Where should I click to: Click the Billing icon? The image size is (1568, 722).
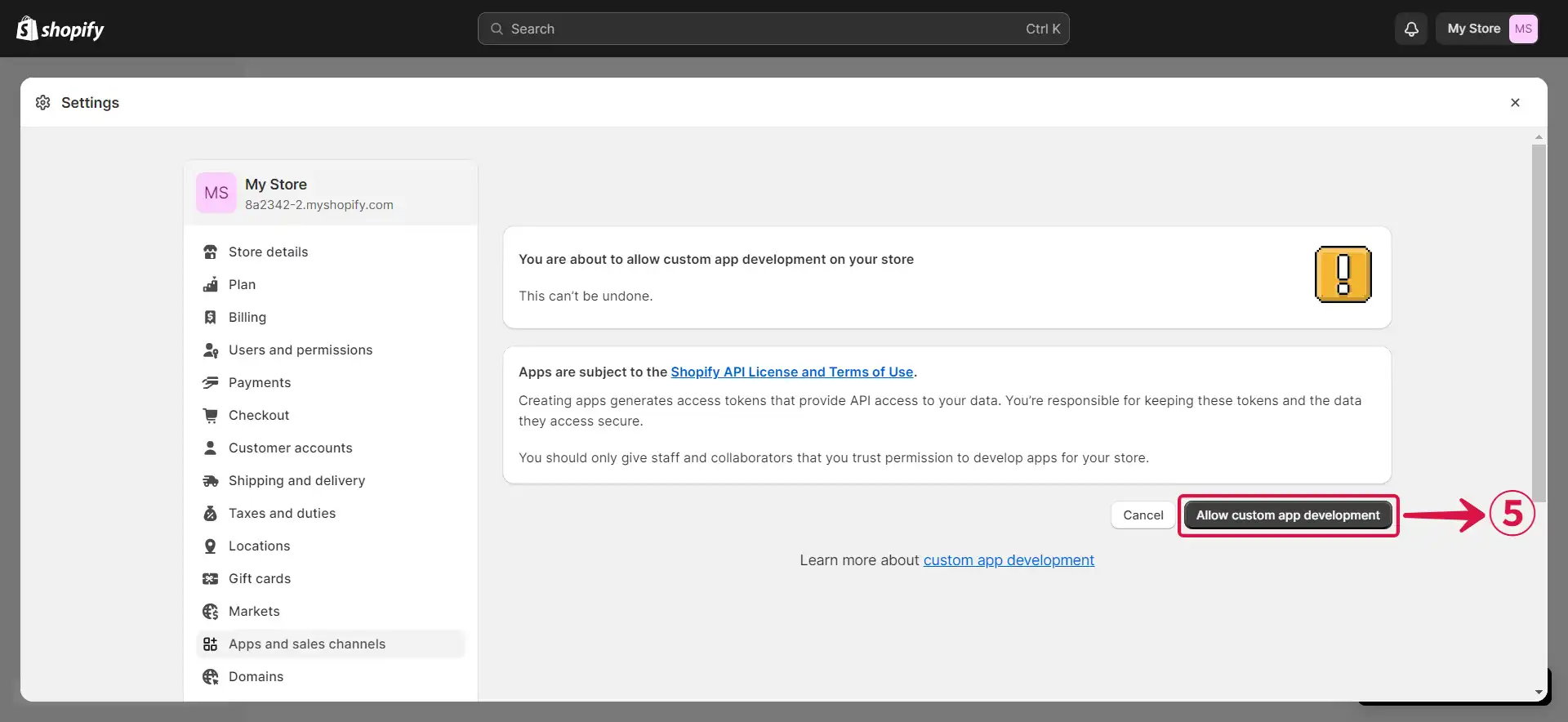point(211,317)
